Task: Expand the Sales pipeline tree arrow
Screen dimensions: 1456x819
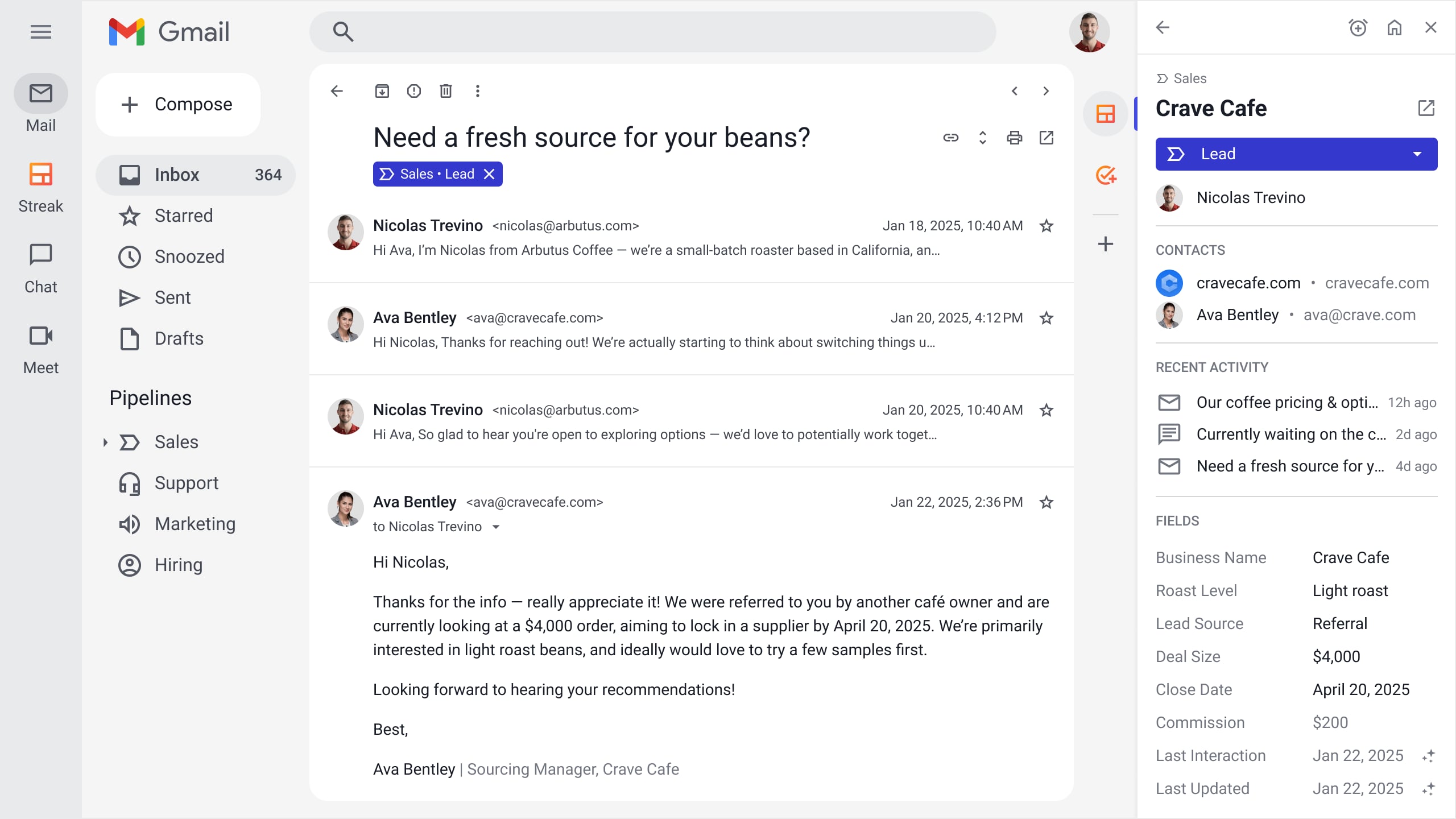Action: [x=105, y=442]
